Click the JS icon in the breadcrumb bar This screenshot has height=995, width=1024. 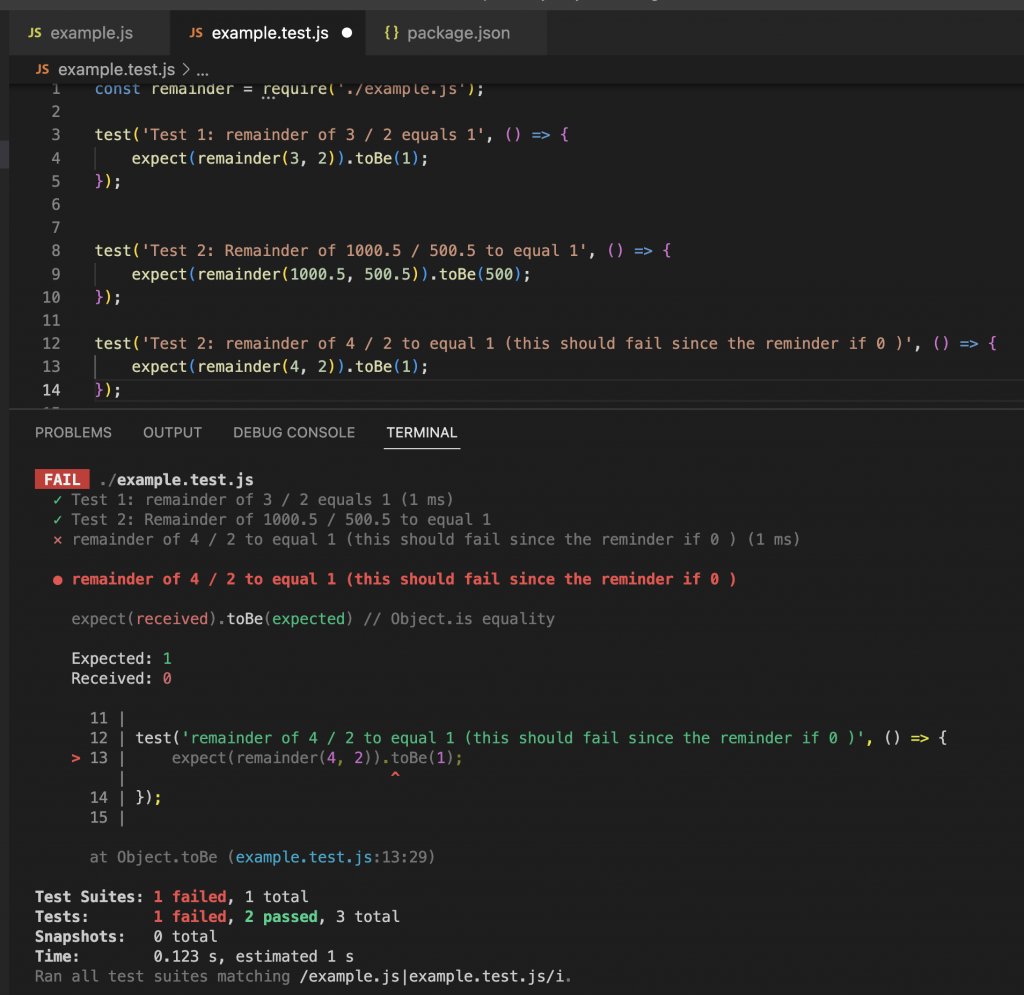tap(42, 70)
